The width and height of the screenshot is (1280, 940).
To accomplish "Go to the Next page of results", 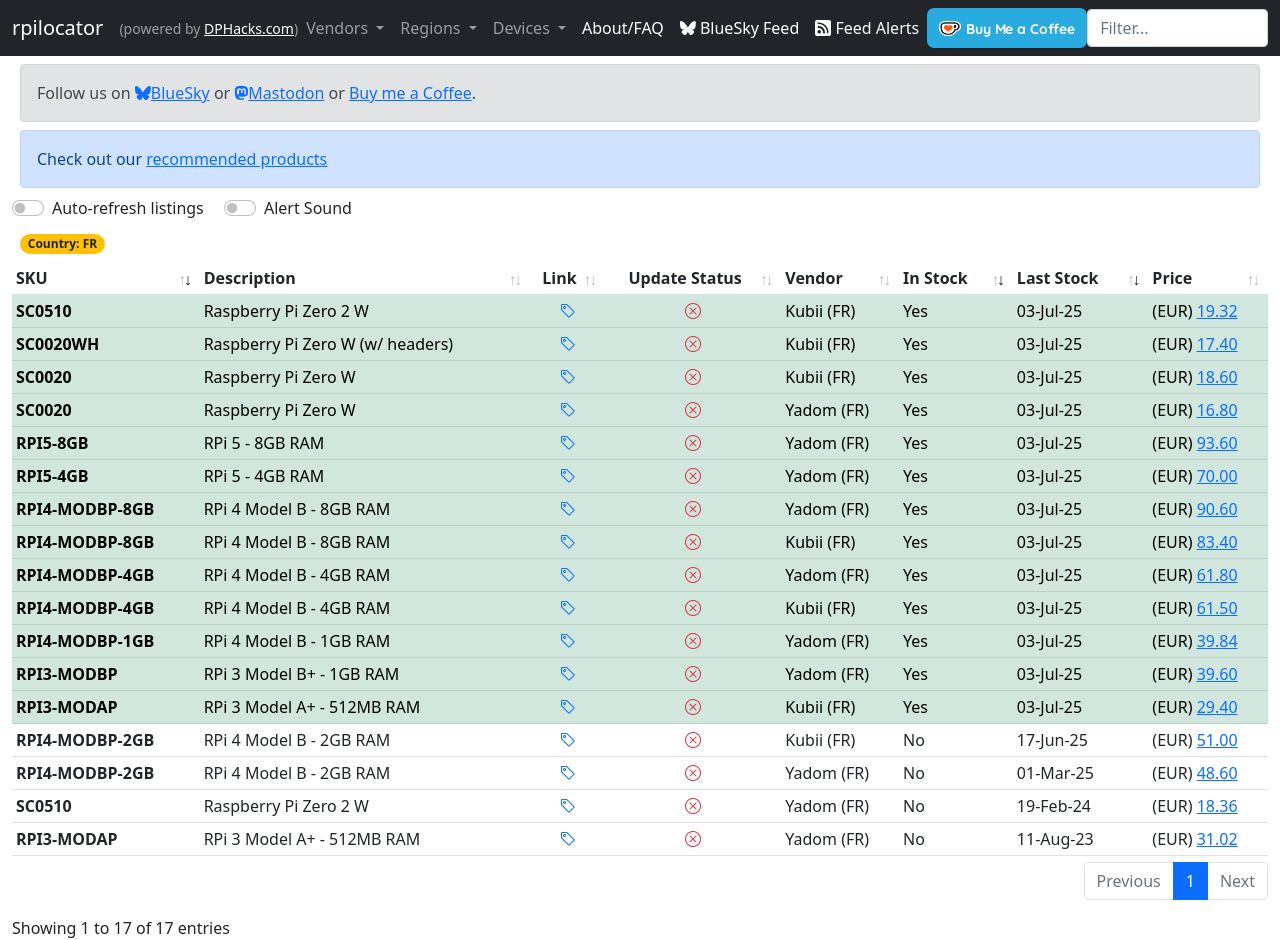I will pos(1236,881).
